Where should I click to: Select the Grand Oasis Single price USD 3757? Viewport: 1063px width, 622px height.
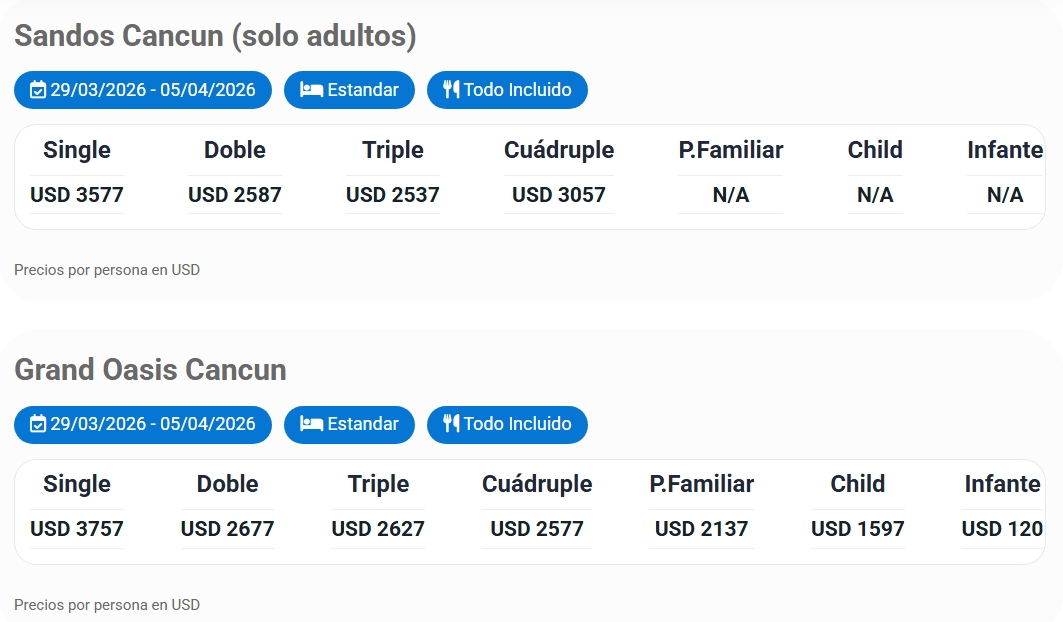point(77,529)
